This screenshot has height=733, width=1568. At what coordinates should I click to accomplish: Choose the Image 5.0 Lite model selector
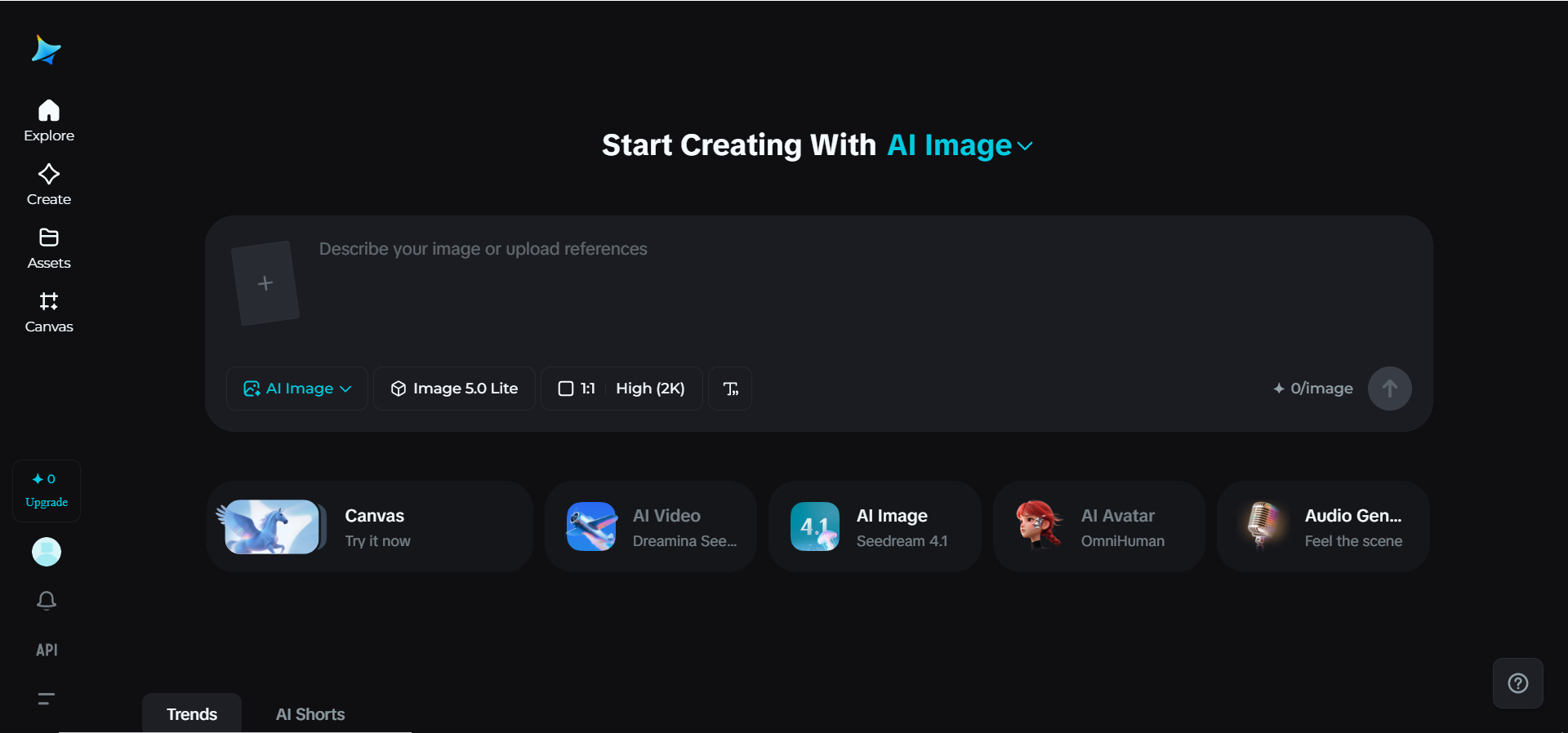pos(454,389)
